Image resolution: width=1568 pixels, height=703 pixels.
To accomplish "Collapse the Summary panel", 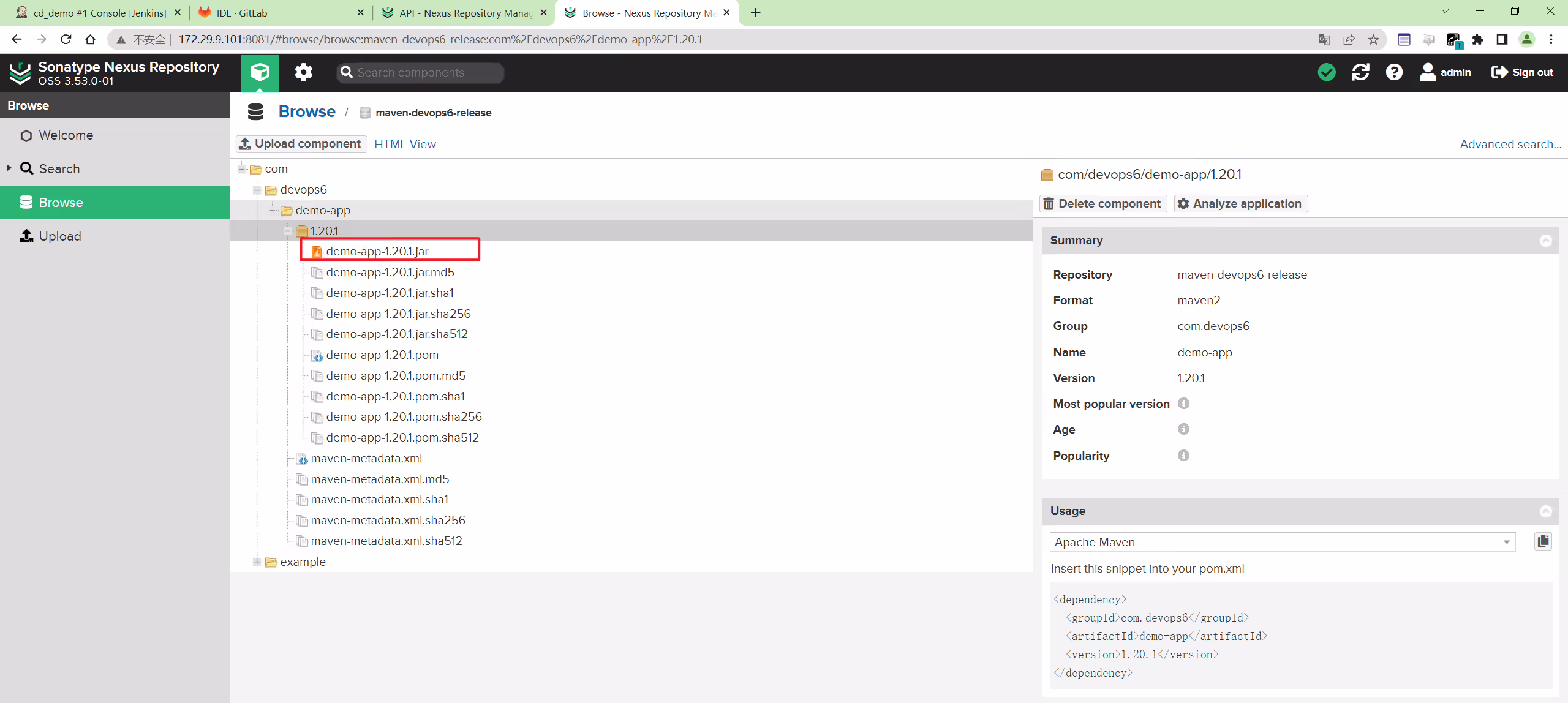I will click(x=1545, y=241).
